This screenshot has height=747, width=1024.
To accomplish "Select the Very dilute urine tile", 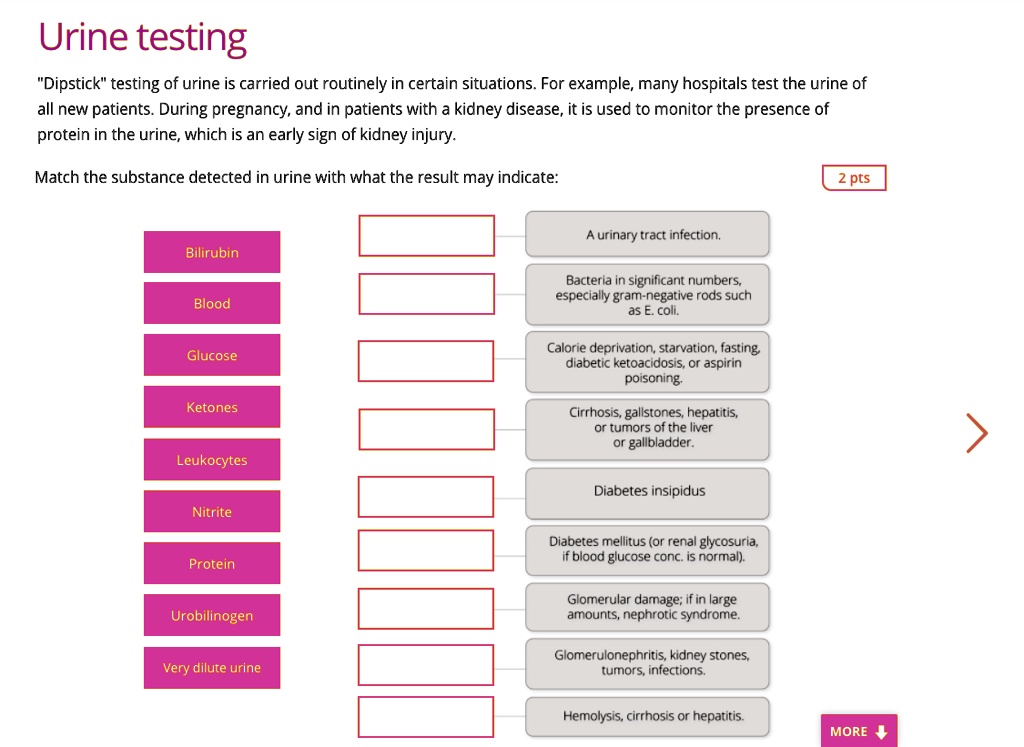I will [211, 667].
